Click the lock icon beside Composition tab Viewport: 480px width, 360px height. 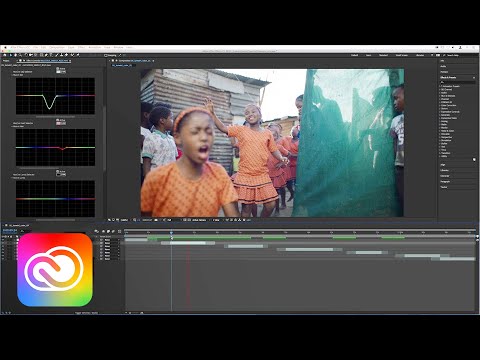point(113,61)
